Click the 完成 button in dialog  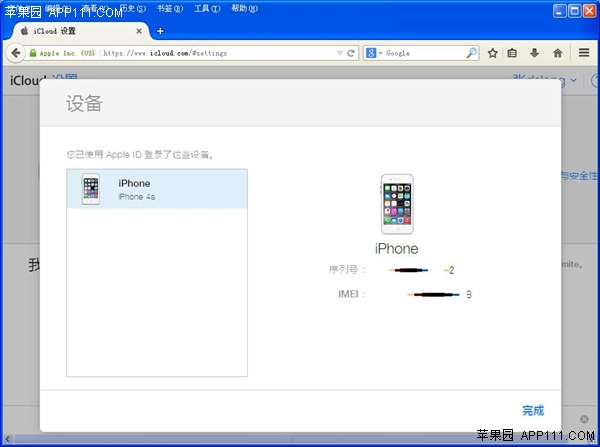click(533, 410)
